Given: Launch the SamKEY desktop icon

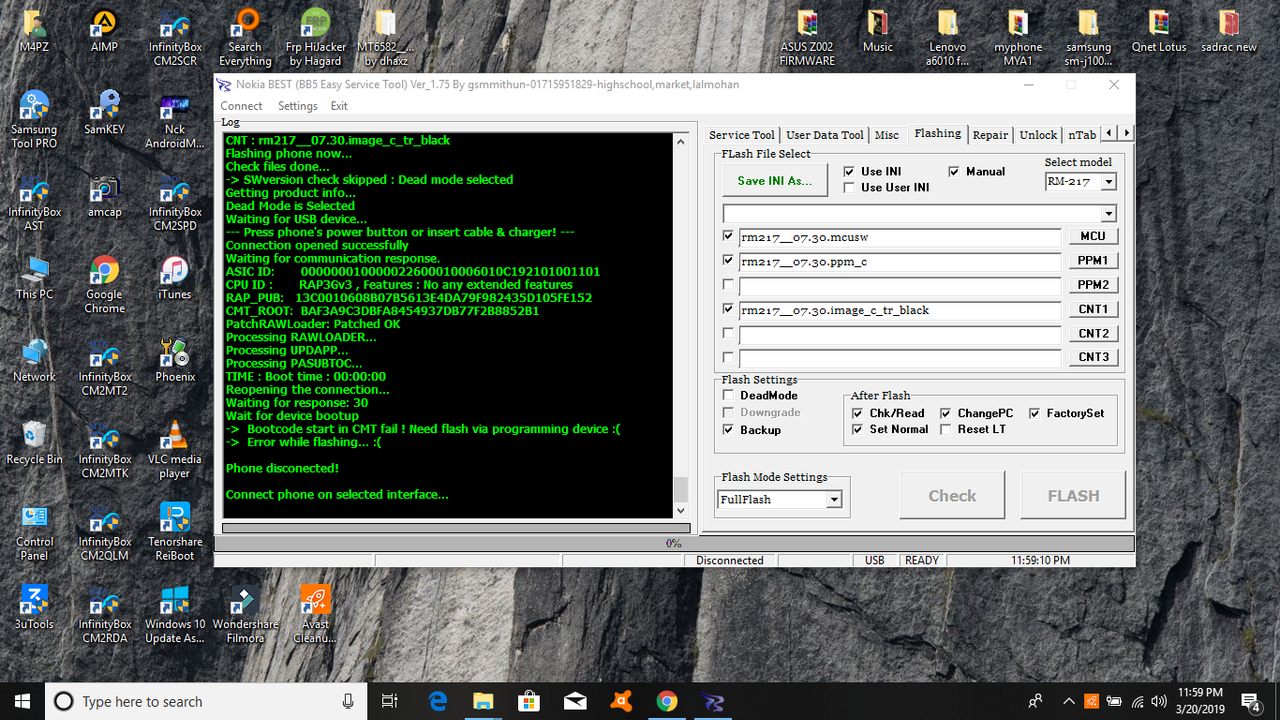Looking at the screenshot, I should click(104, 112).
